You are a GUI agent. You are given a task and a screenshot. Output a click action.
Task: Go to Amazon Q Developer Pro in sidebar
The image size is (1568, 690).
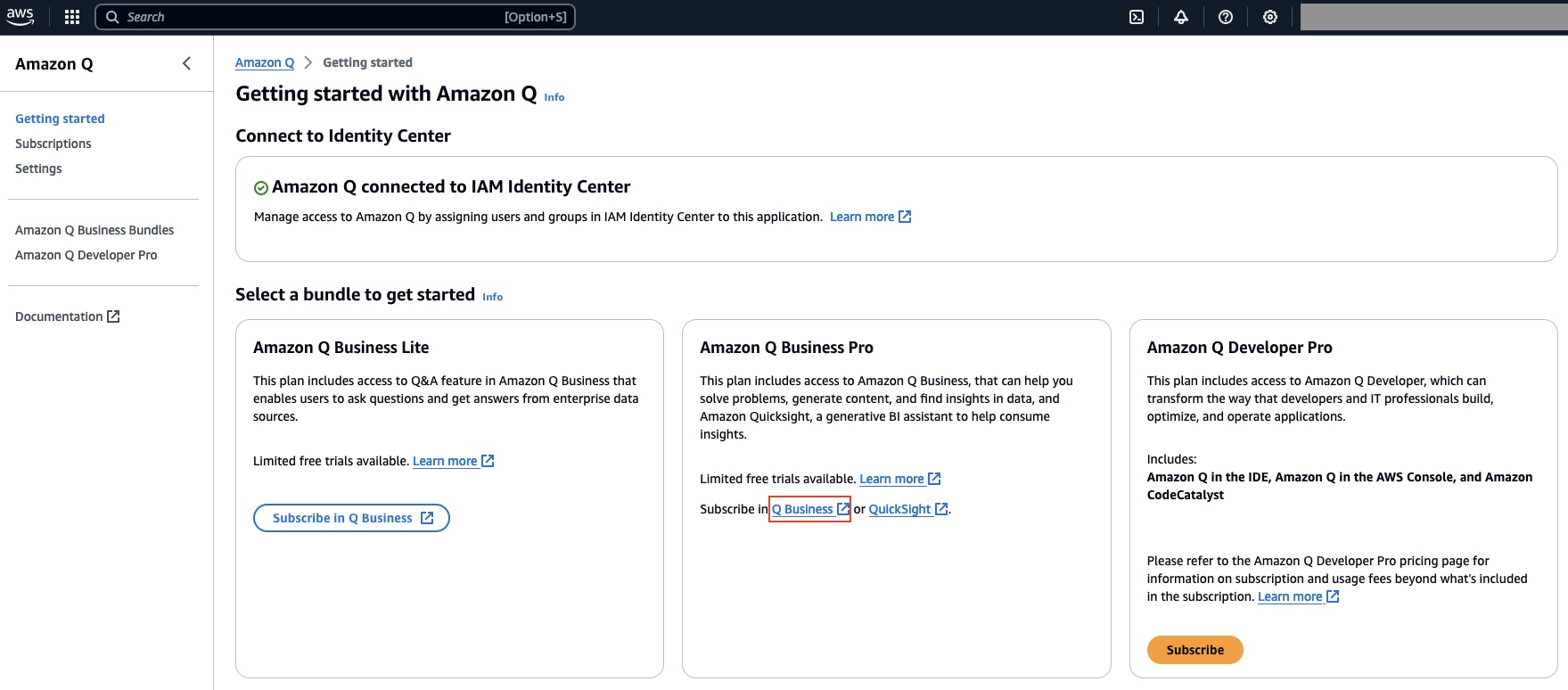tap(86, 255)
